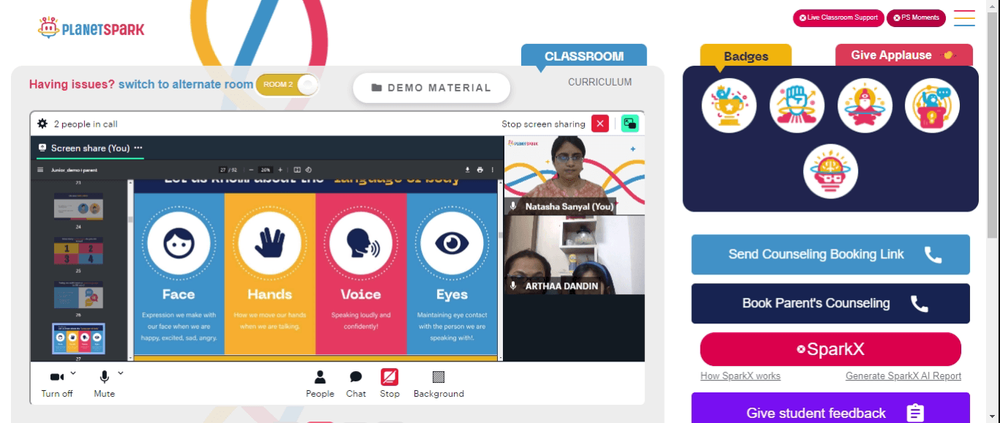Open the hamburger menu
1000x423 pixels.
coord(964,18)
